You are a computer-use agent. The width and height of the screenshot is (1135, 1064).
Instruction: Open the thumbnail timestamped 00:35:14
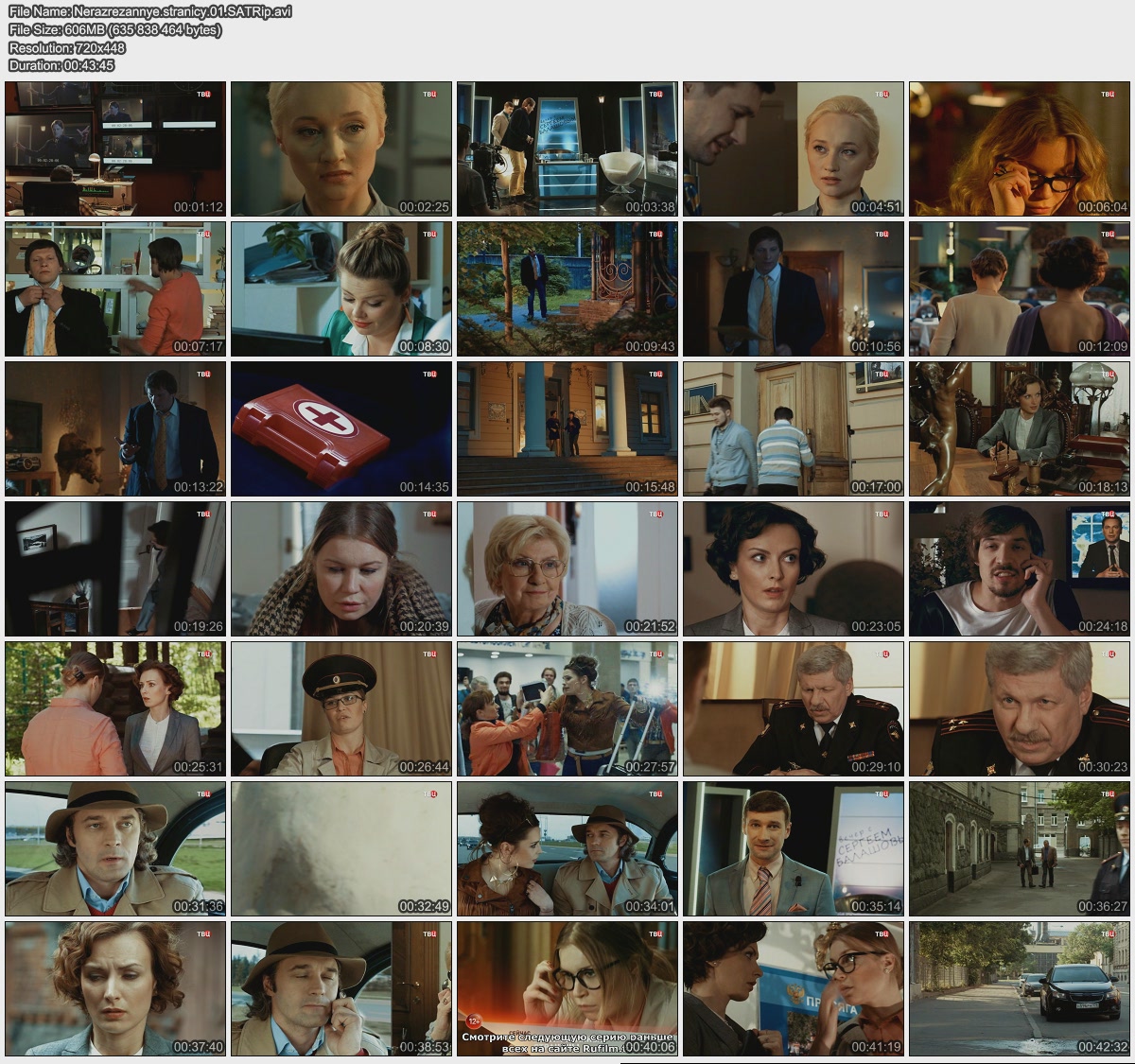coord(794,849)
